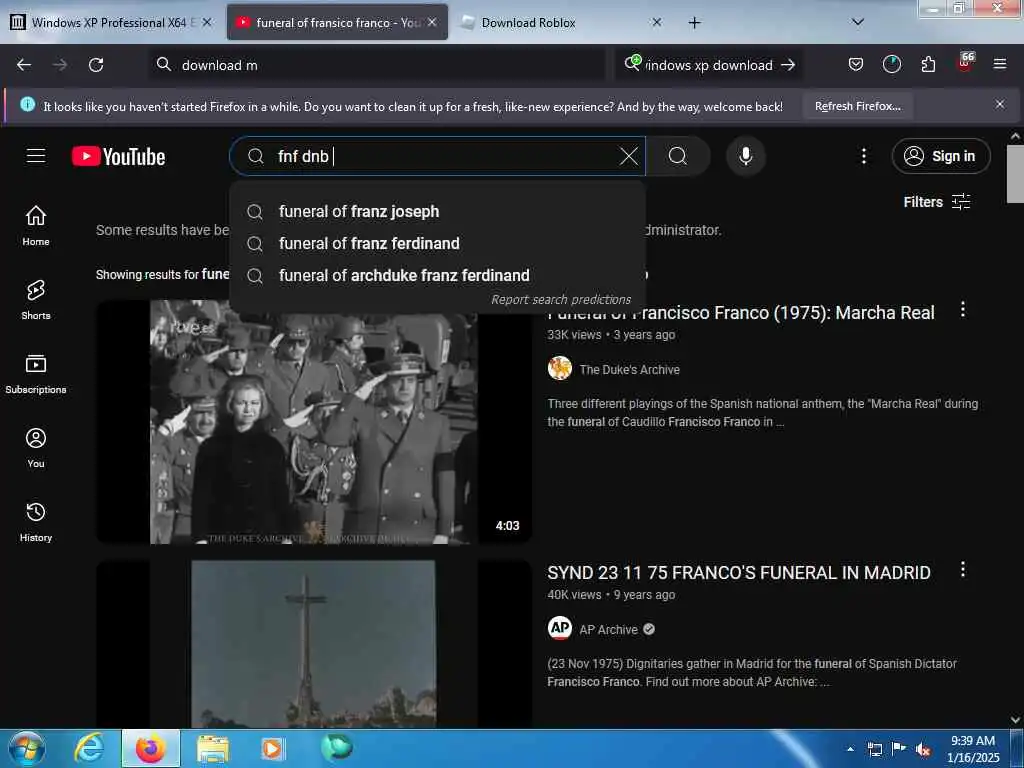Open options menu for Marcha Real video

(x=963, y=310)
